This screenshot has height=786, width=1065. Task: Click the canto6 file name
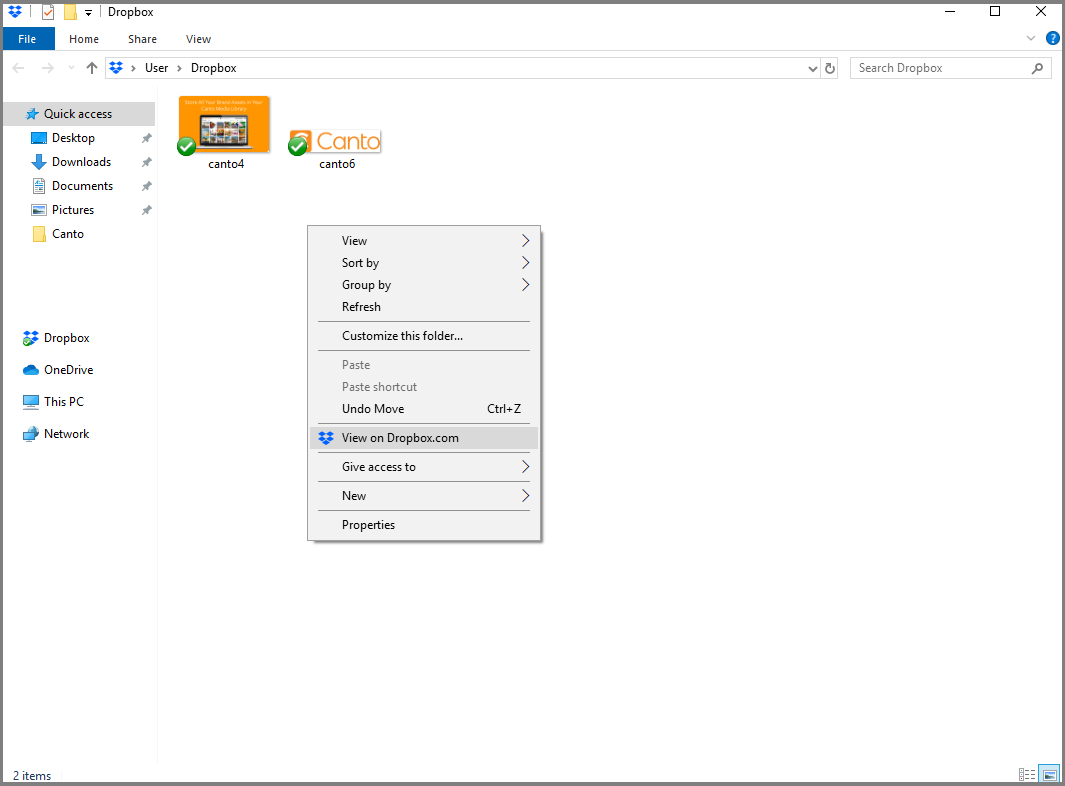click(337, 164)
